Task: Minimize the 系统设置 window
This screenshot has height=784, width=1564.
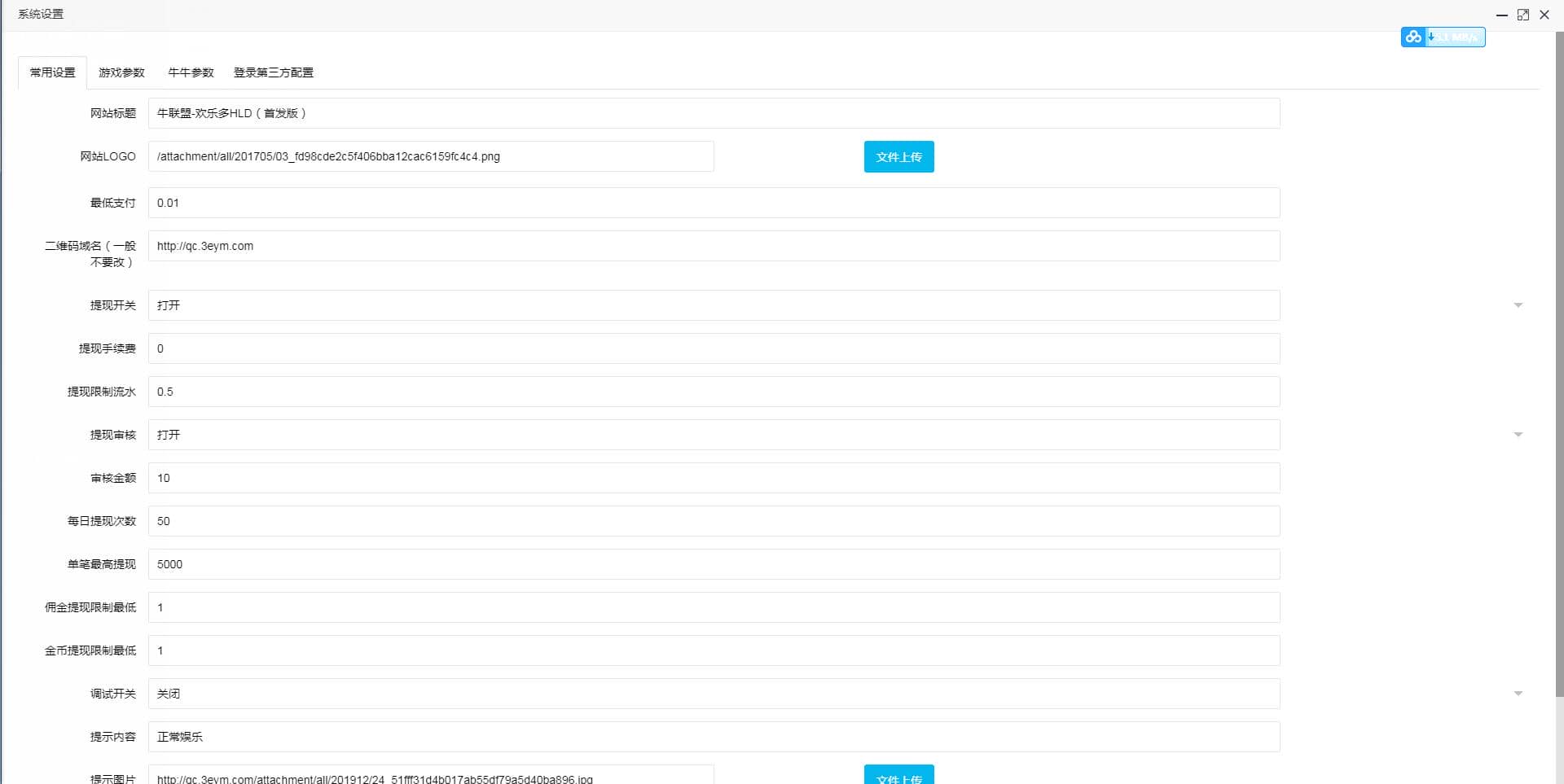Action: pyautogui.click(x=1502, y=15)
